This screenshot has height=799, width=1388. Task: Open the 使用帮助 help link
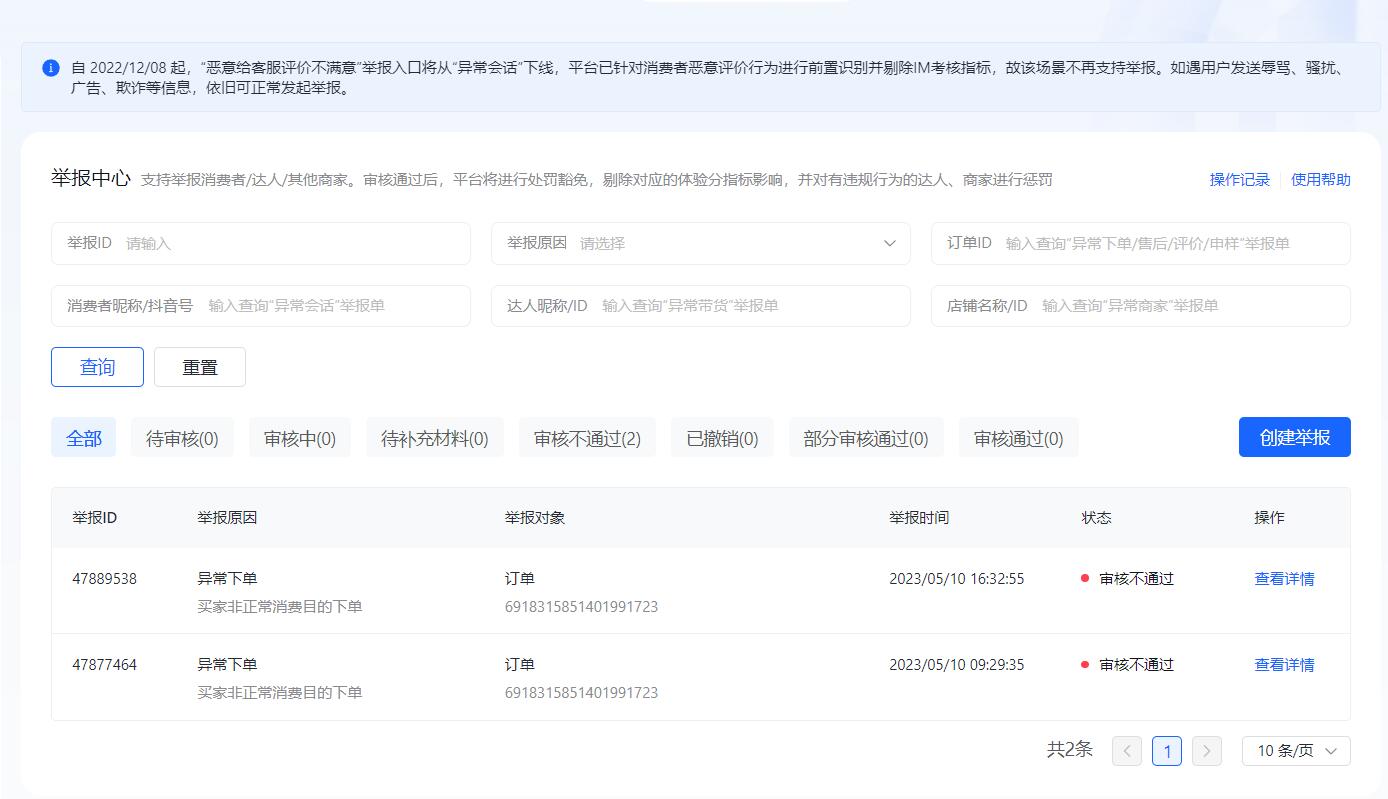(1321, 180)
